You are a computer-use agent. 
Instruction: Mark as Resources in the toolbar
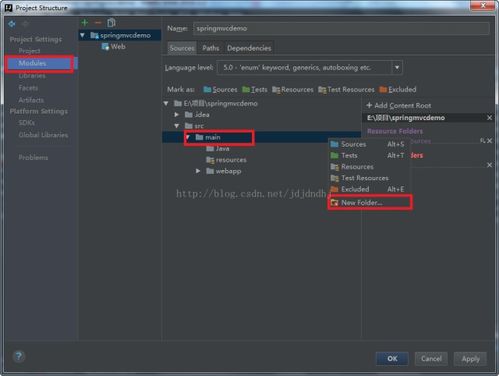(x=293, y=89)
